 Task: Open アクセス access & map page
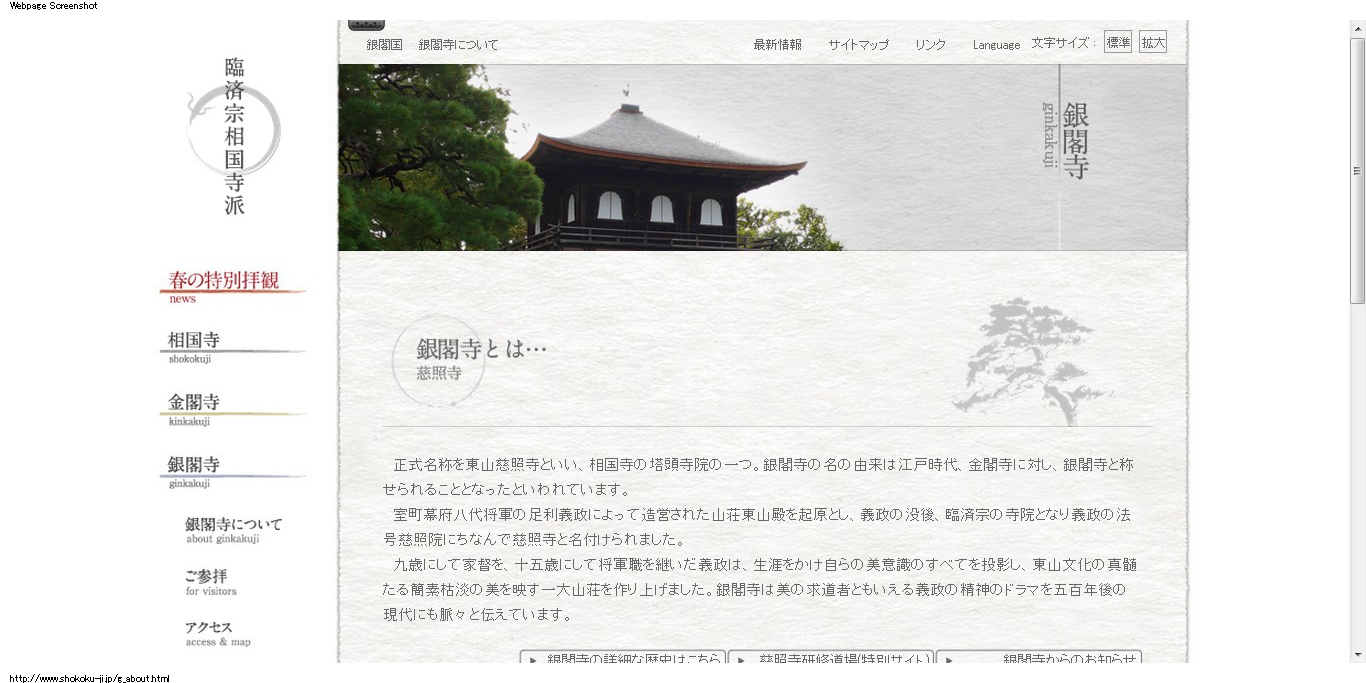tap(218, 634)
